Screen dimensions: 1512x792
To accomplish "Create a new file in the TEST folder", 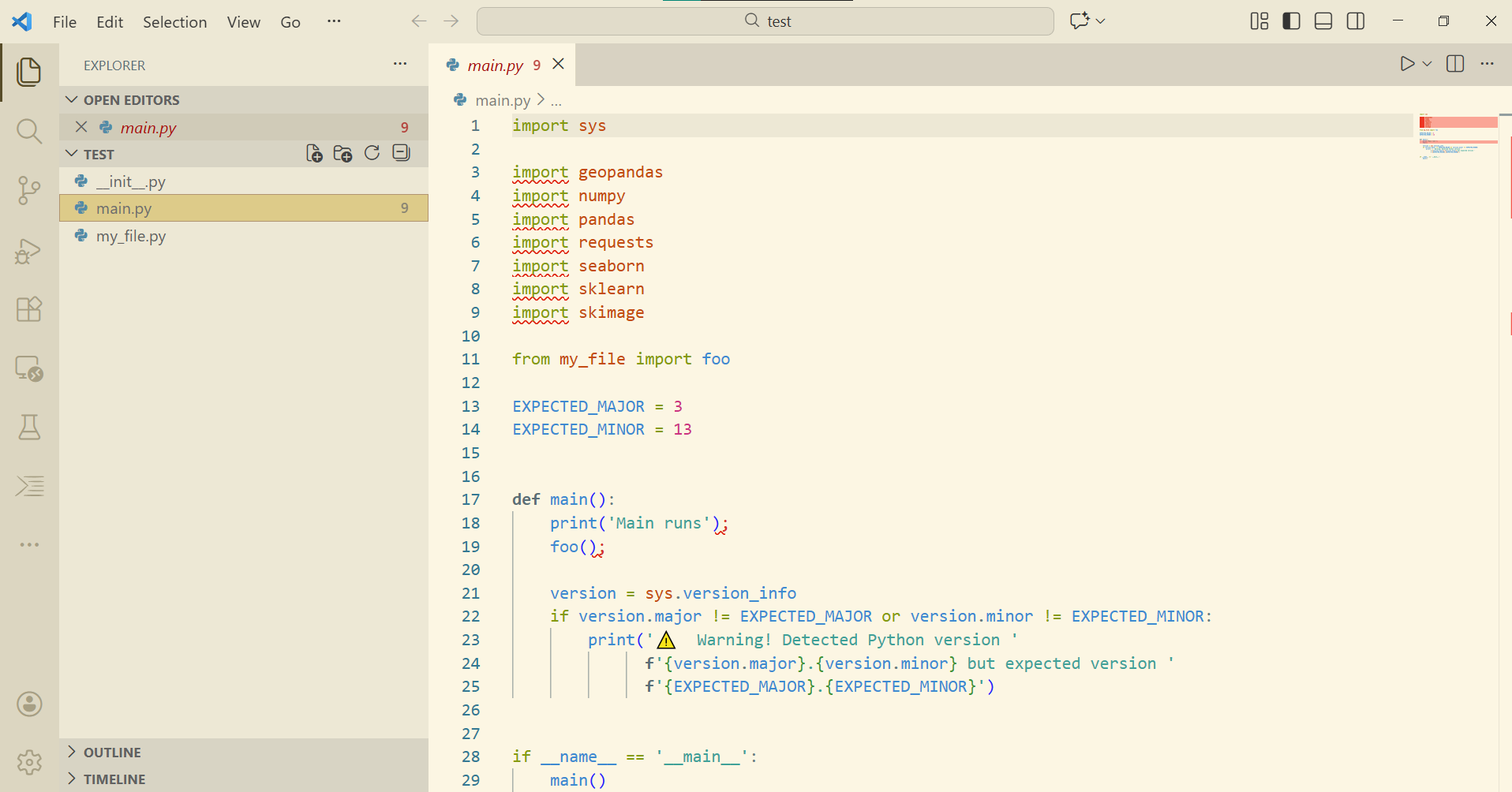I will (313, 153).
